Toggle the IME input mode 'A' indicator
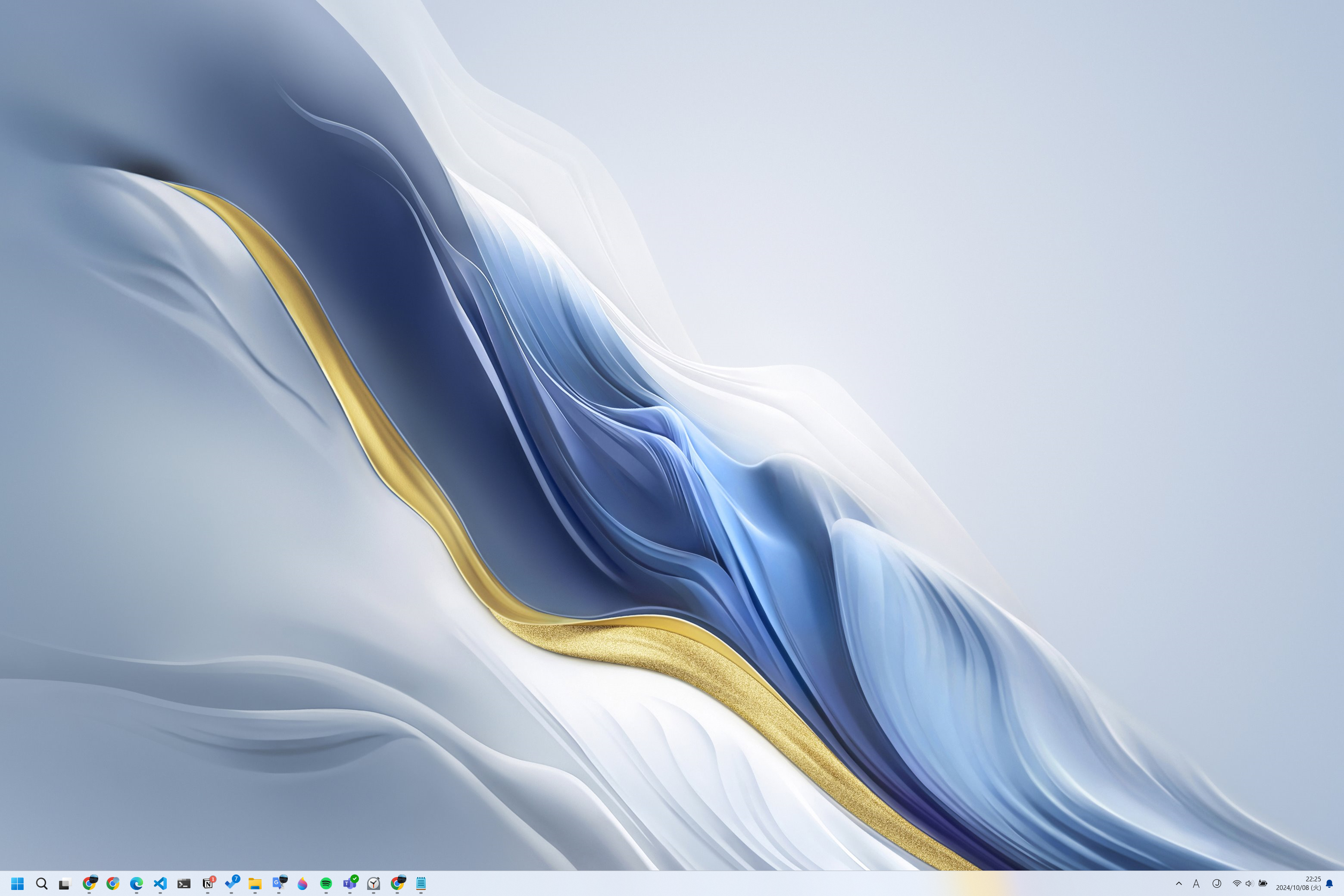1344x896 pixels. point(1196,884)
